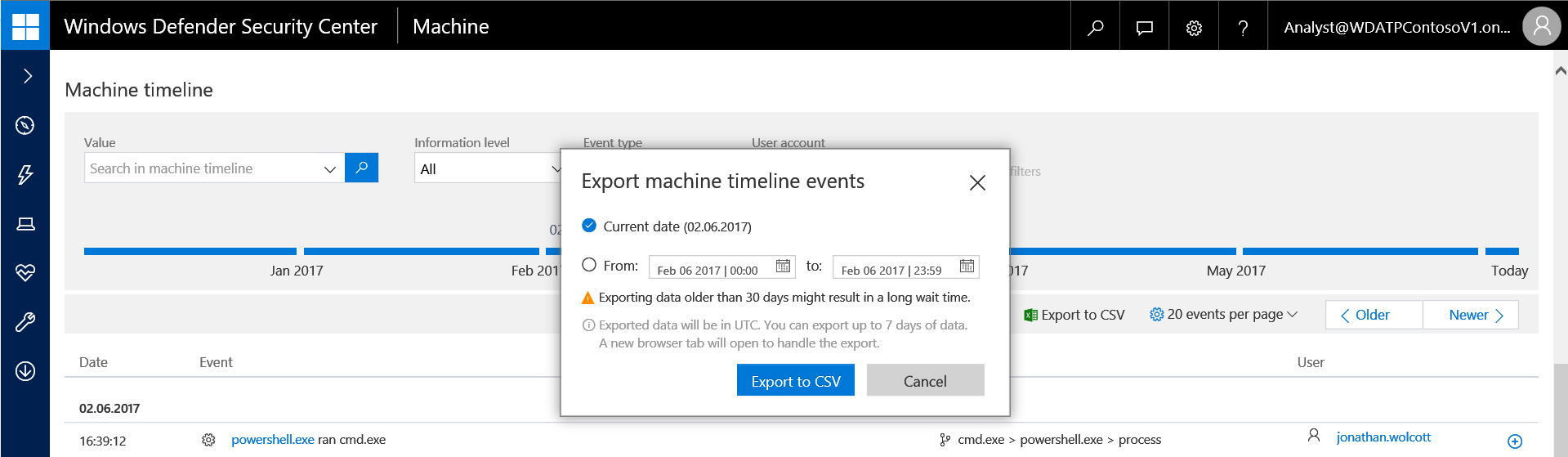Open the service health heart icon
The width and height of the screenshot is (1568, 457).
coord(25,272)
